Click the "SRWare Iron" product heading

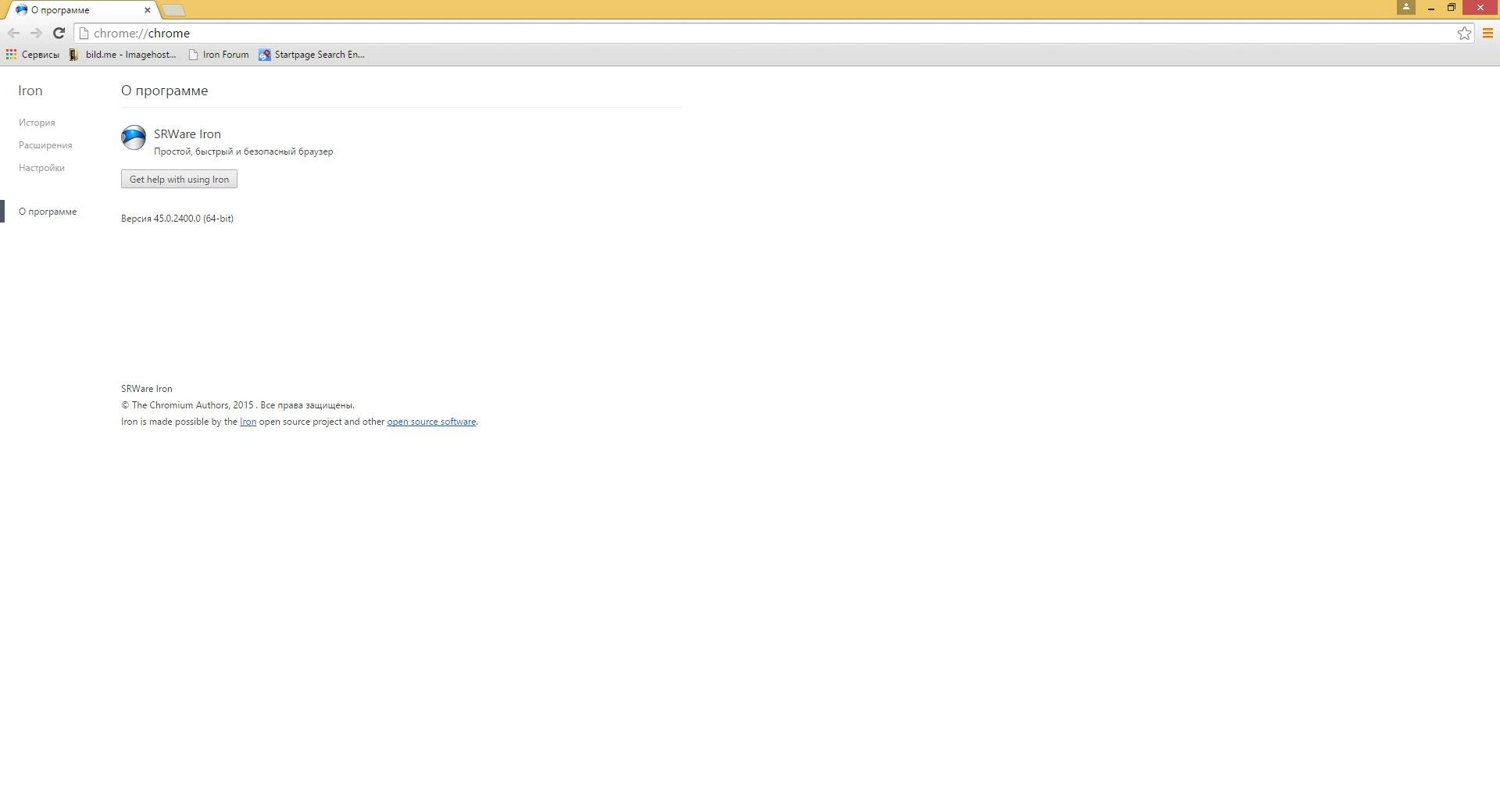[187, 134]
